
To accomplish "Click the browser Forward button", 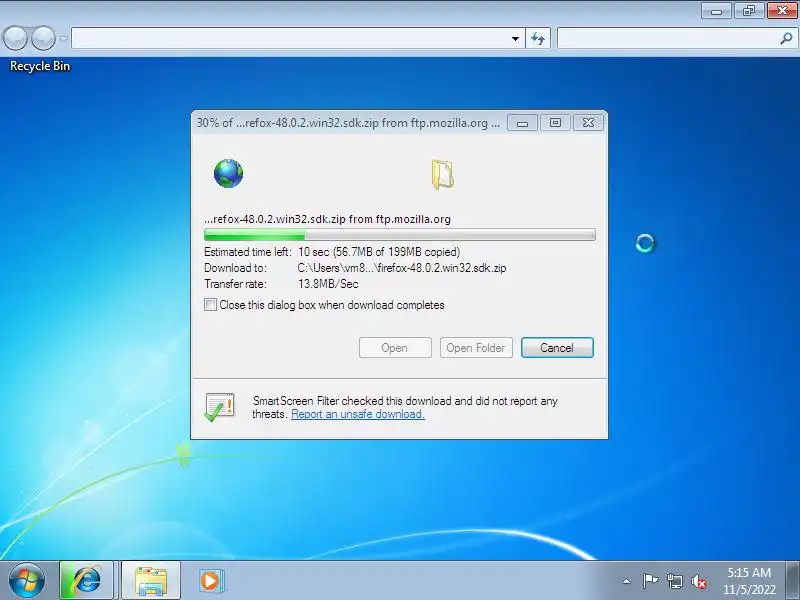I will tap(43, 38).
